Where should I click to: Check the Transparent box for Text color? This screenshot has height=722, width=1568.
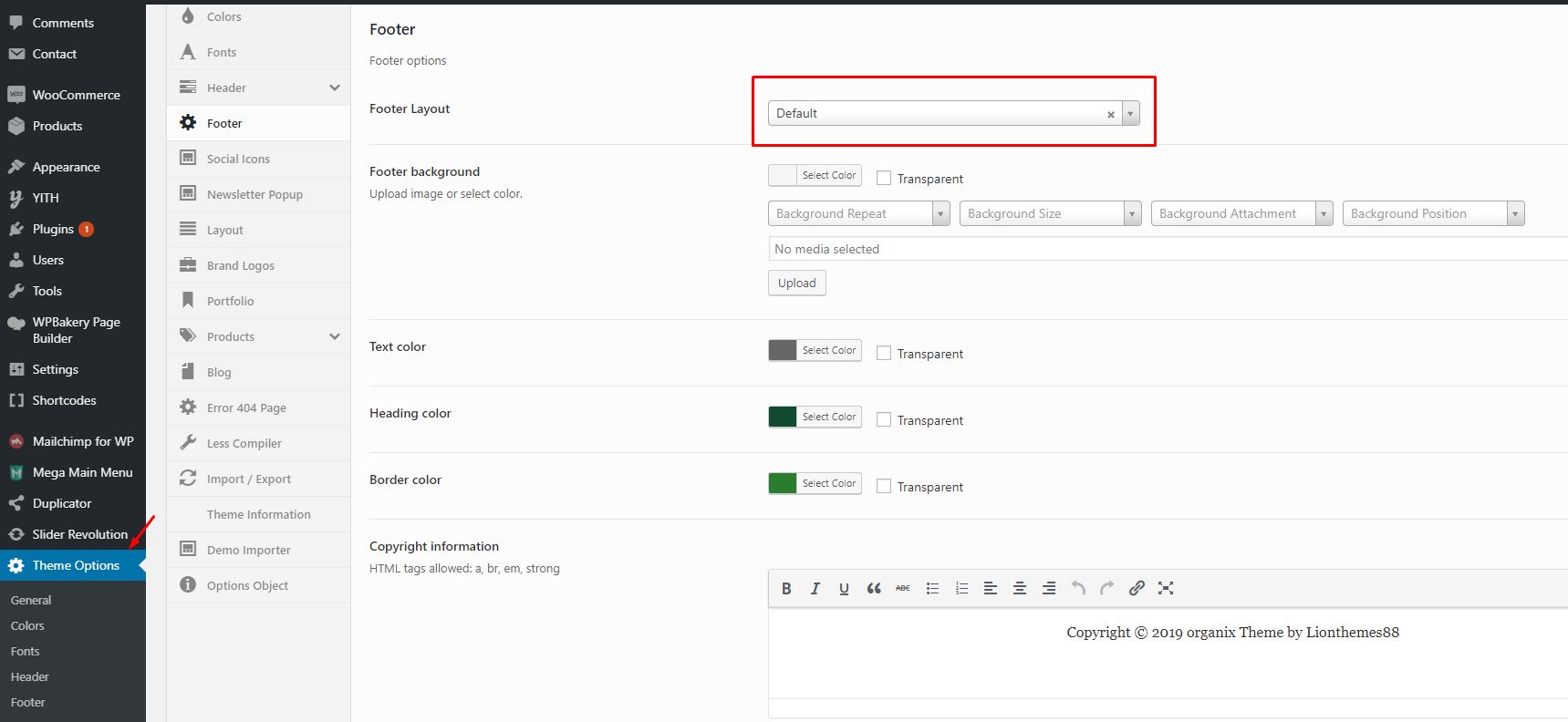(x=884, y=354)
